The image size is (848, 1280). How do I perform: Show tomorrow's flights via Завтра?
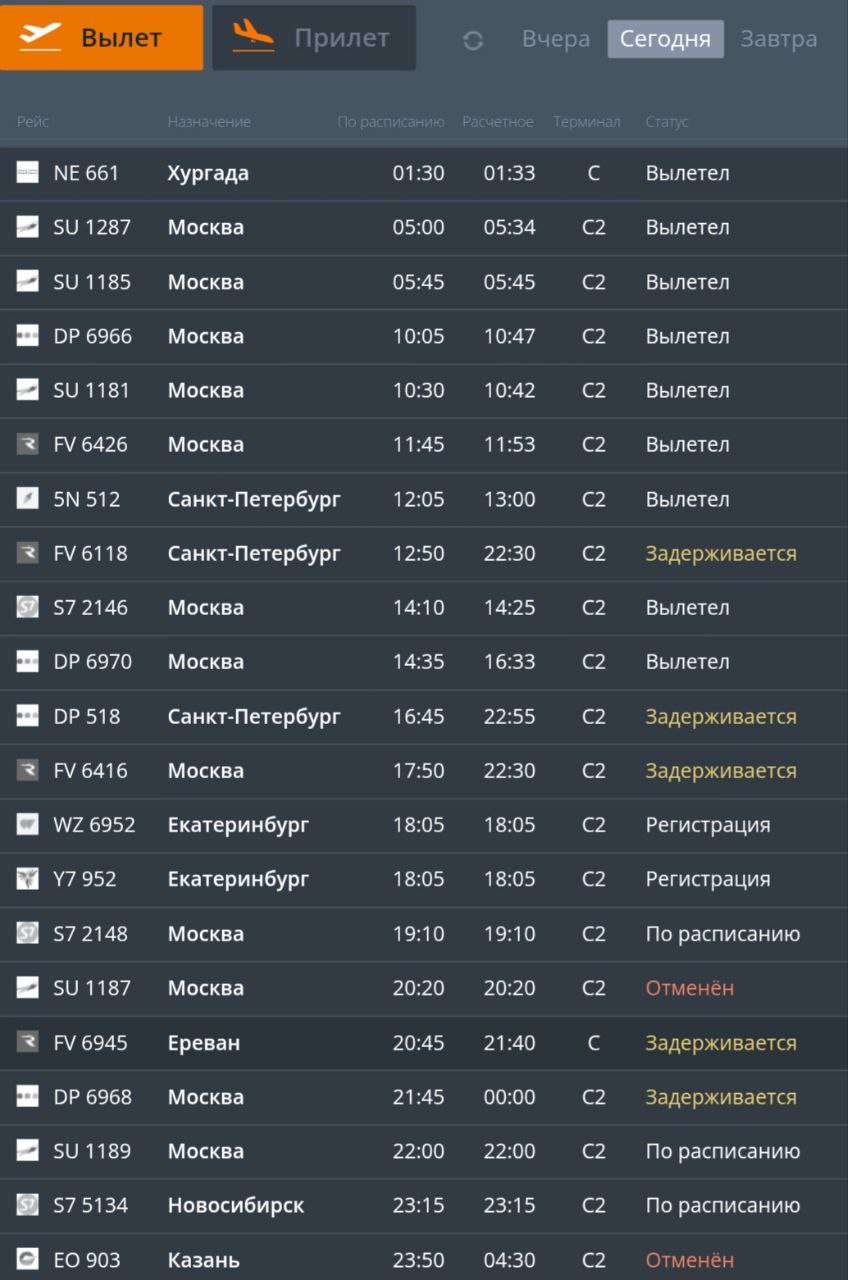778,39
